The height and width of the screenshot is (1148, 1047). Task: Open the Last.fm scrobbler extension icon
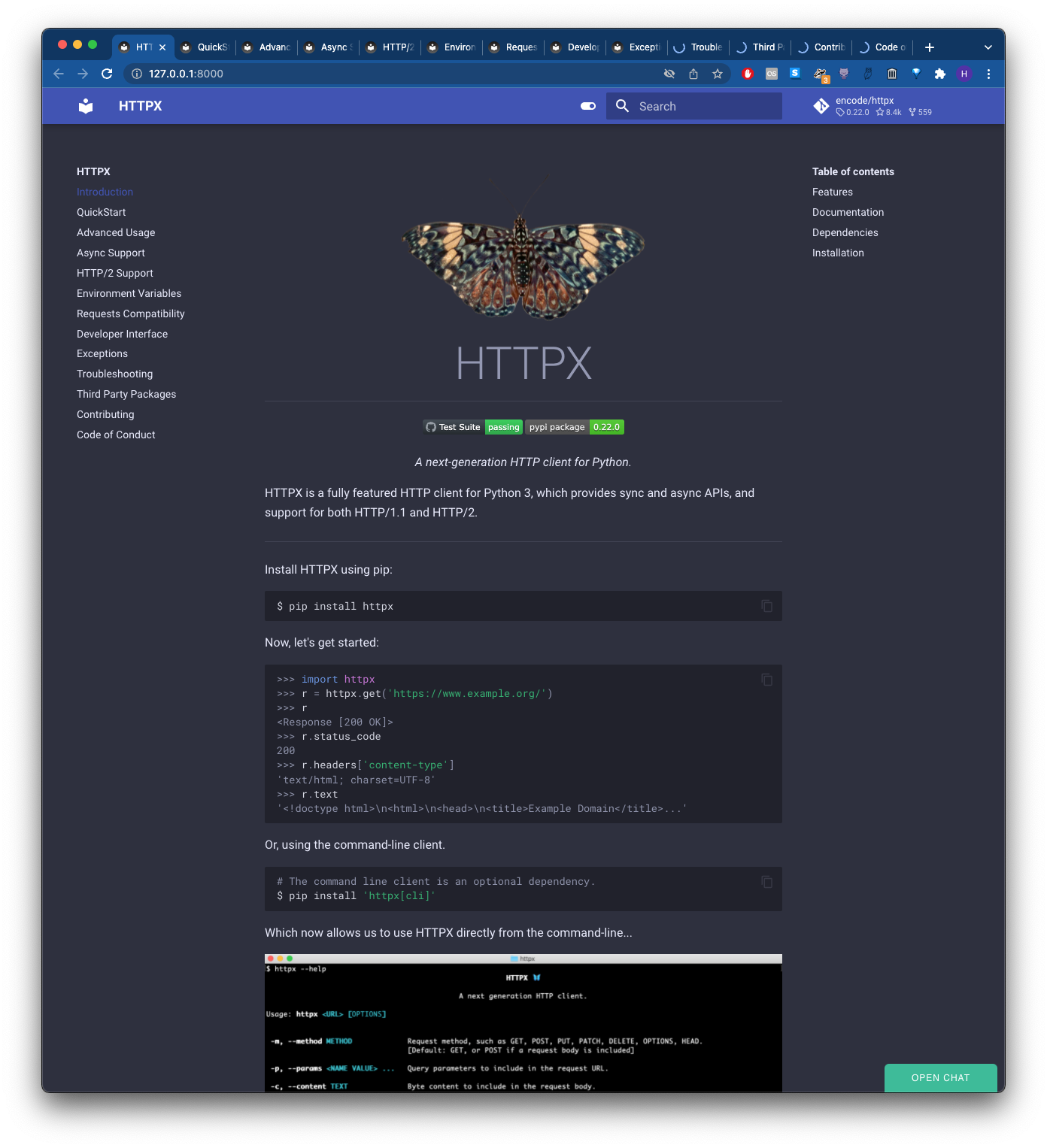click(772, 74)
